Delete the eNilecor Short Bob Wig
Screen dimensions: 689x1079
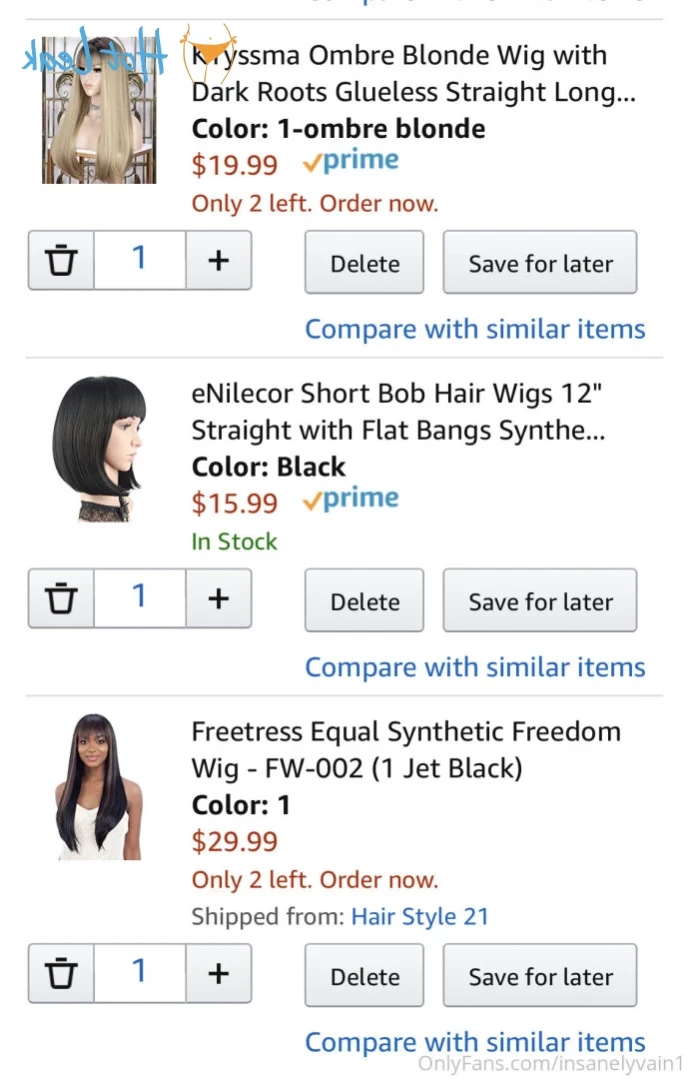tap(364, 601)
